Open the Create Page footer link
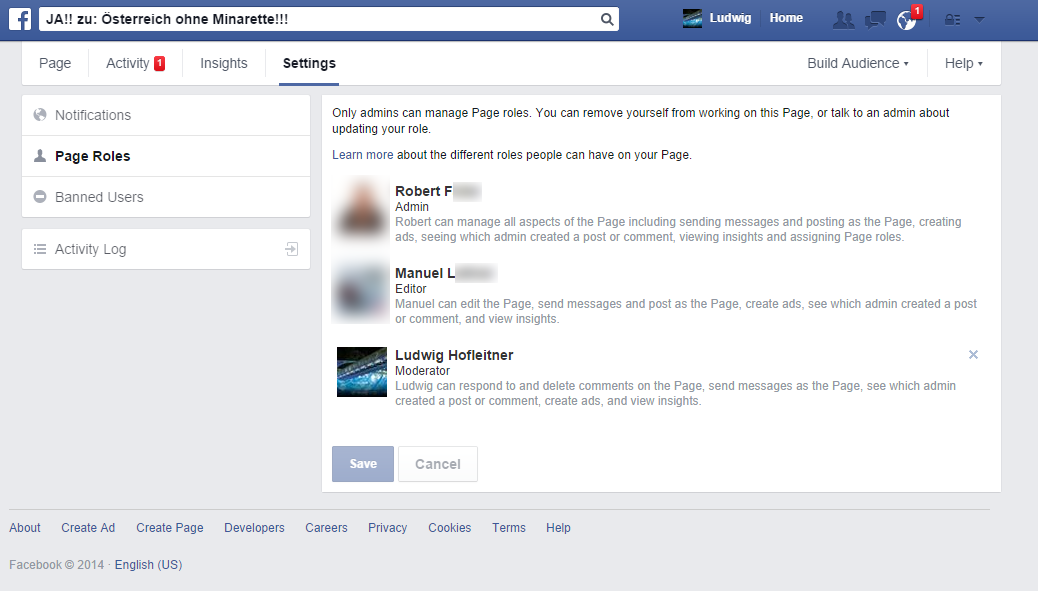 [169, 528]
